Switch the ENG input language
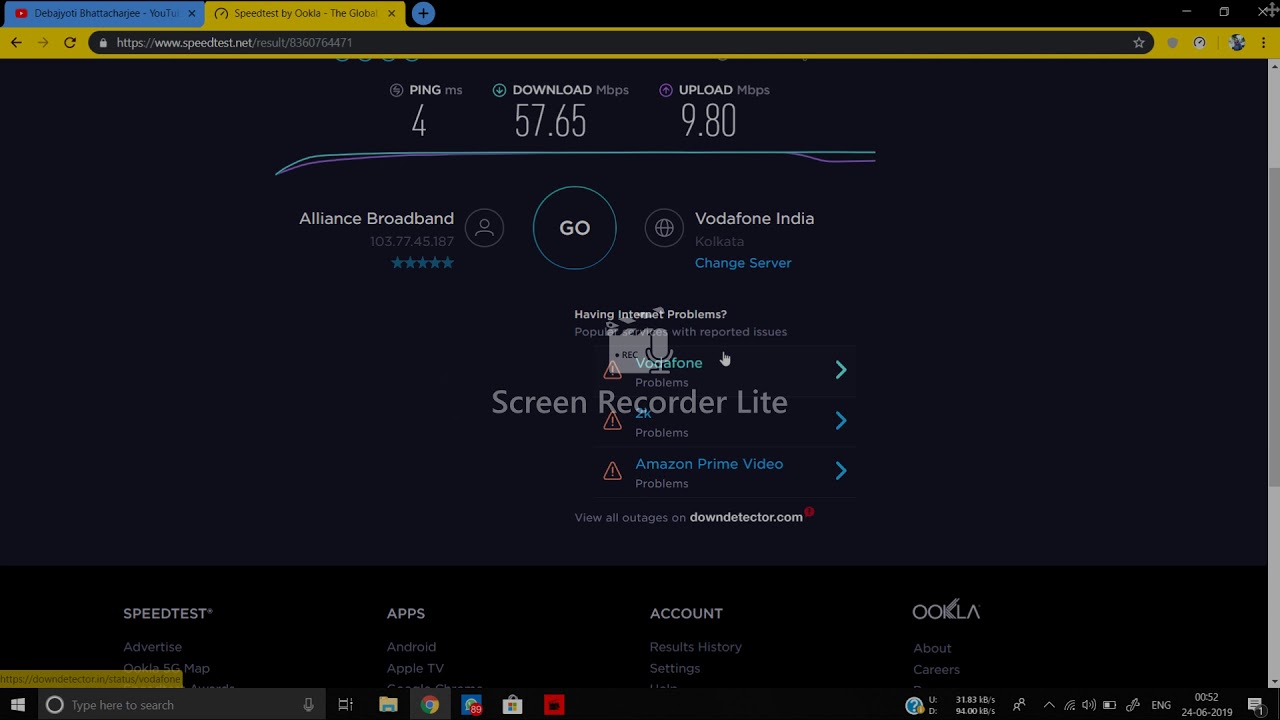The image size is (1280, 720). (x=1161, y=705)
